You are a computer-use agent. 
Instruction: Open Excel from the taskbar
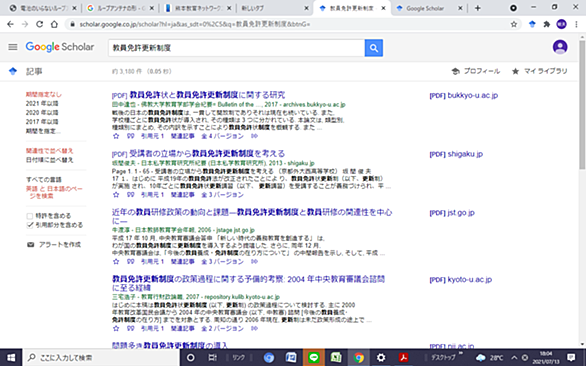pyautogui.click(x=336, y=358)
